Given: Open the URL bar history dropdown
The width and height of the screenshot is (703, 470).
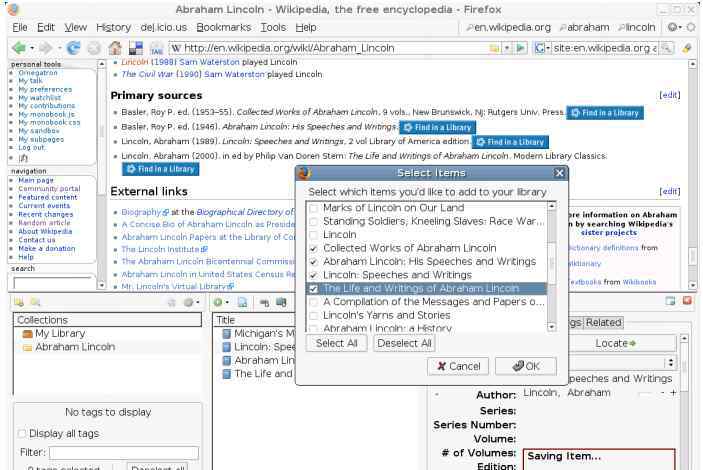Looking at the screenshot, I should click(507, 48).
